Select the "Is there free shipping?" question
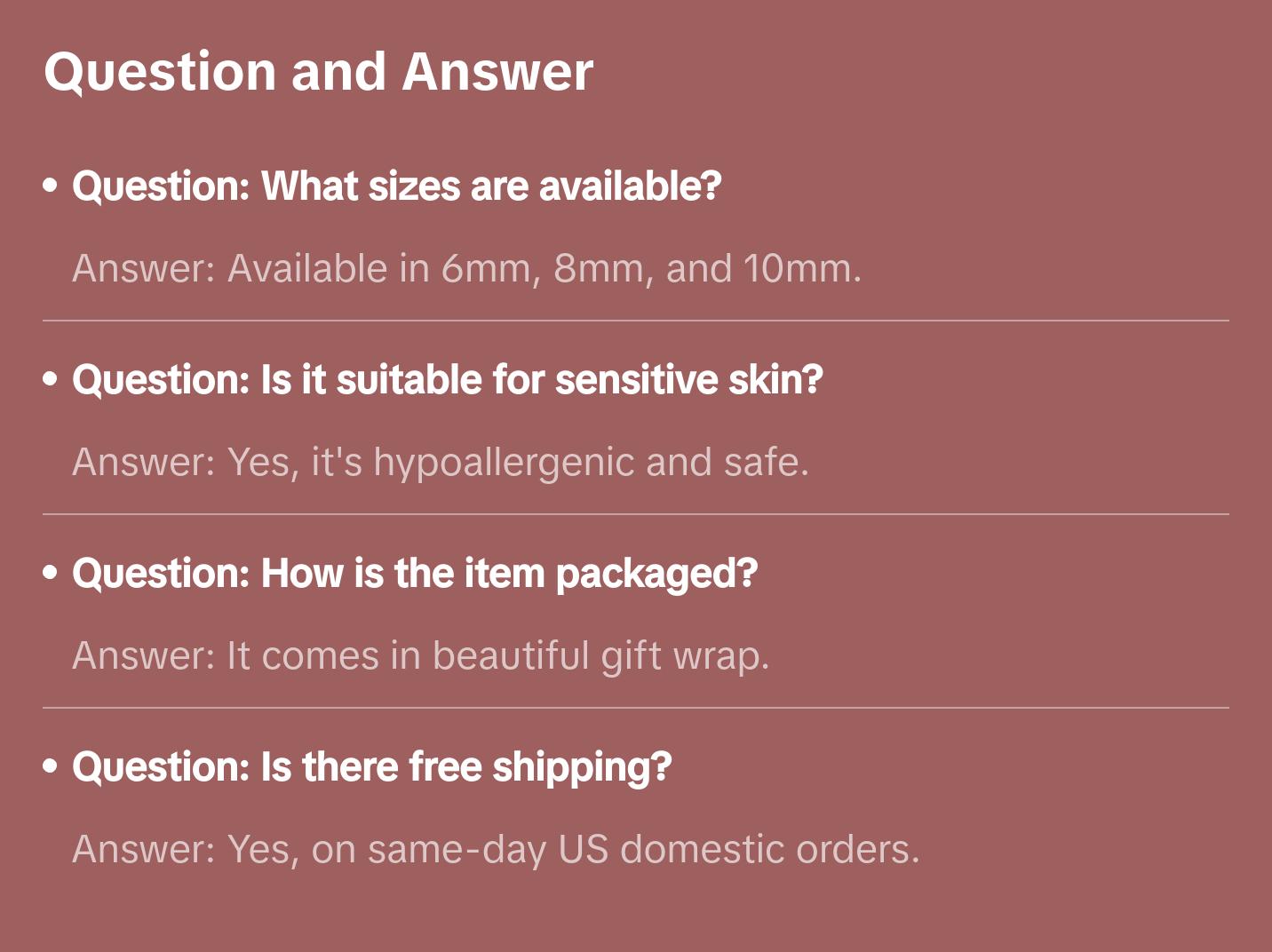Screen dimensions: 1272x952 coord(371,767)
